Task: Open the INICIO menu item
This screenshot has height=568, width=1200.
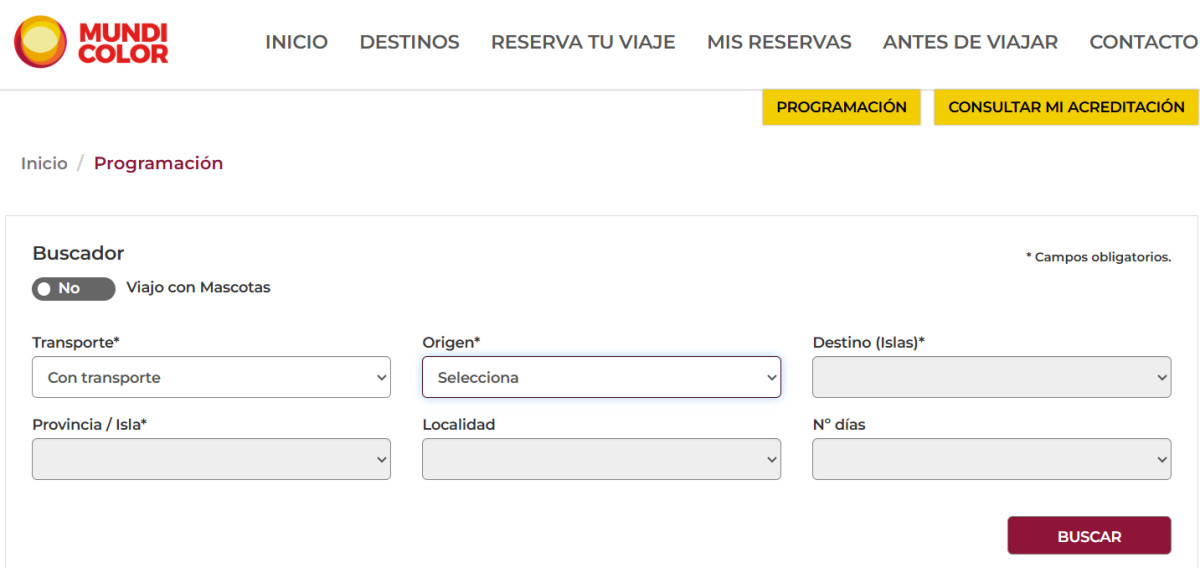Action: pos(296,42)
